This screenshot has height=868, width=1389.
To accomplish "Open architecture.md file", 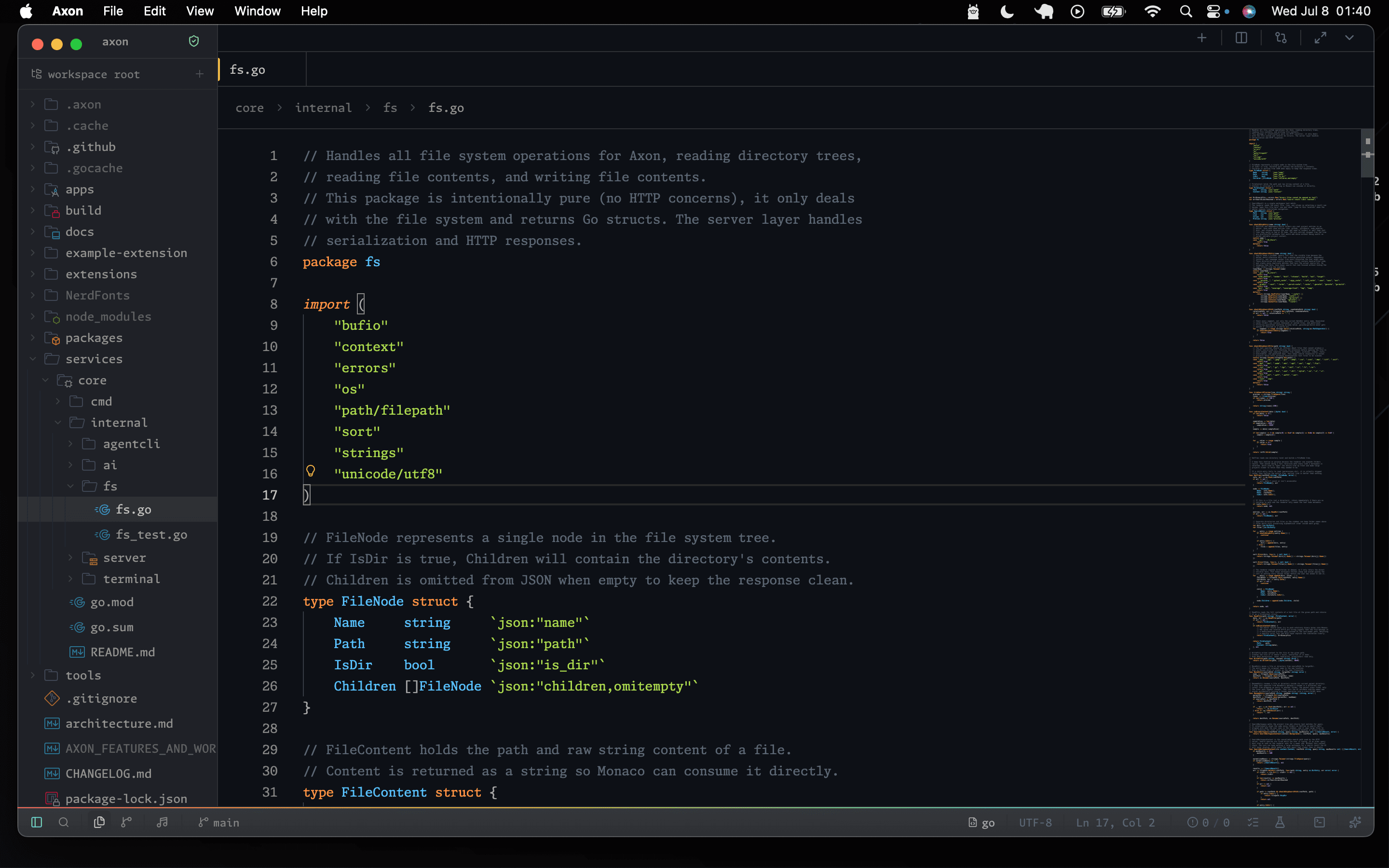I will pyautogui.click(x=118, y=723).
